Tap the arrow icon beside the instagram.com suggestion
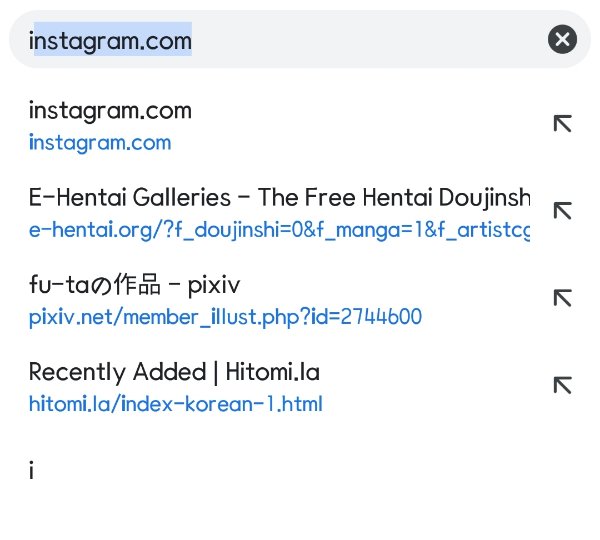This screenshot has width=600, height=540. pos(562,123)
